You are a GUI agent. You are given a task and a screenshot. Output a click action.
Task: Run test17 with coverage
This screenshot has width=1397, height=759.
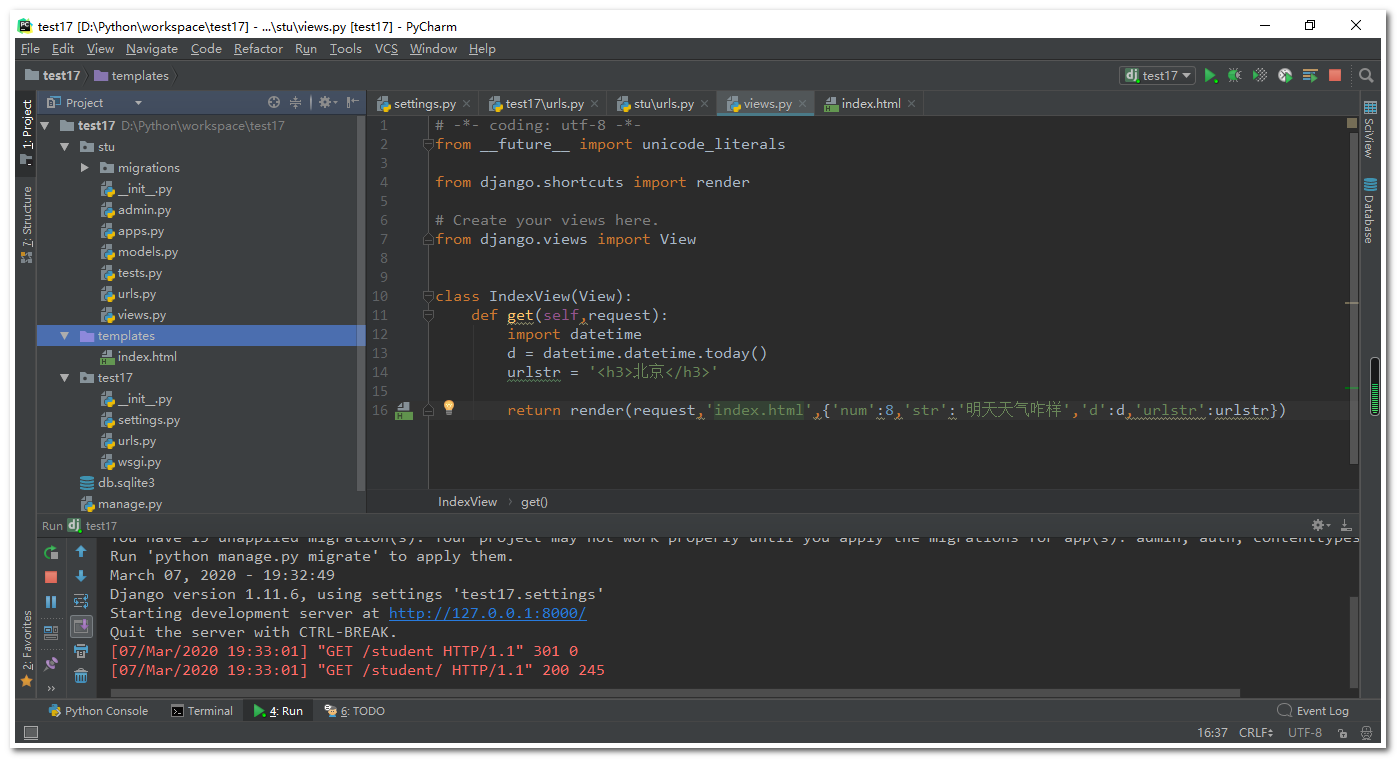[x=1260, y=75]
